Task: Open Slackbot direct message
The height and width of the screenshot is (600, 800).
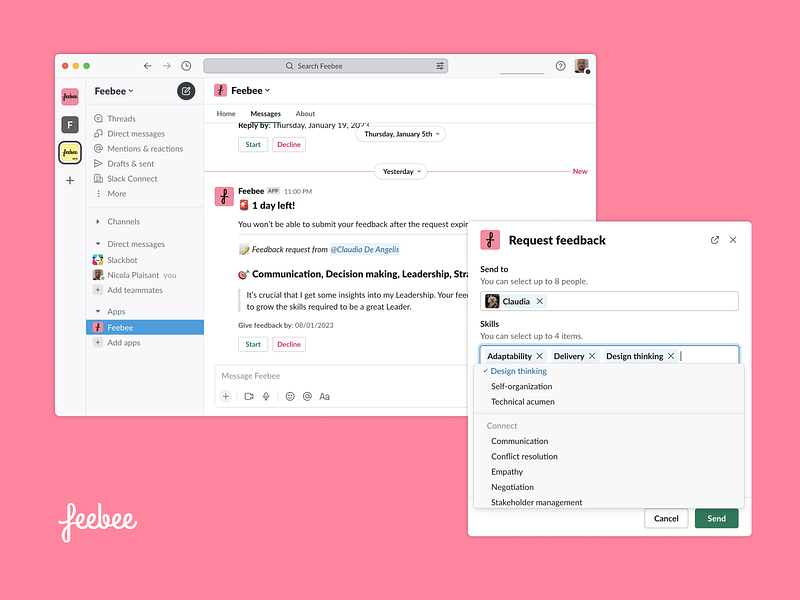Action: pos(122,260)
